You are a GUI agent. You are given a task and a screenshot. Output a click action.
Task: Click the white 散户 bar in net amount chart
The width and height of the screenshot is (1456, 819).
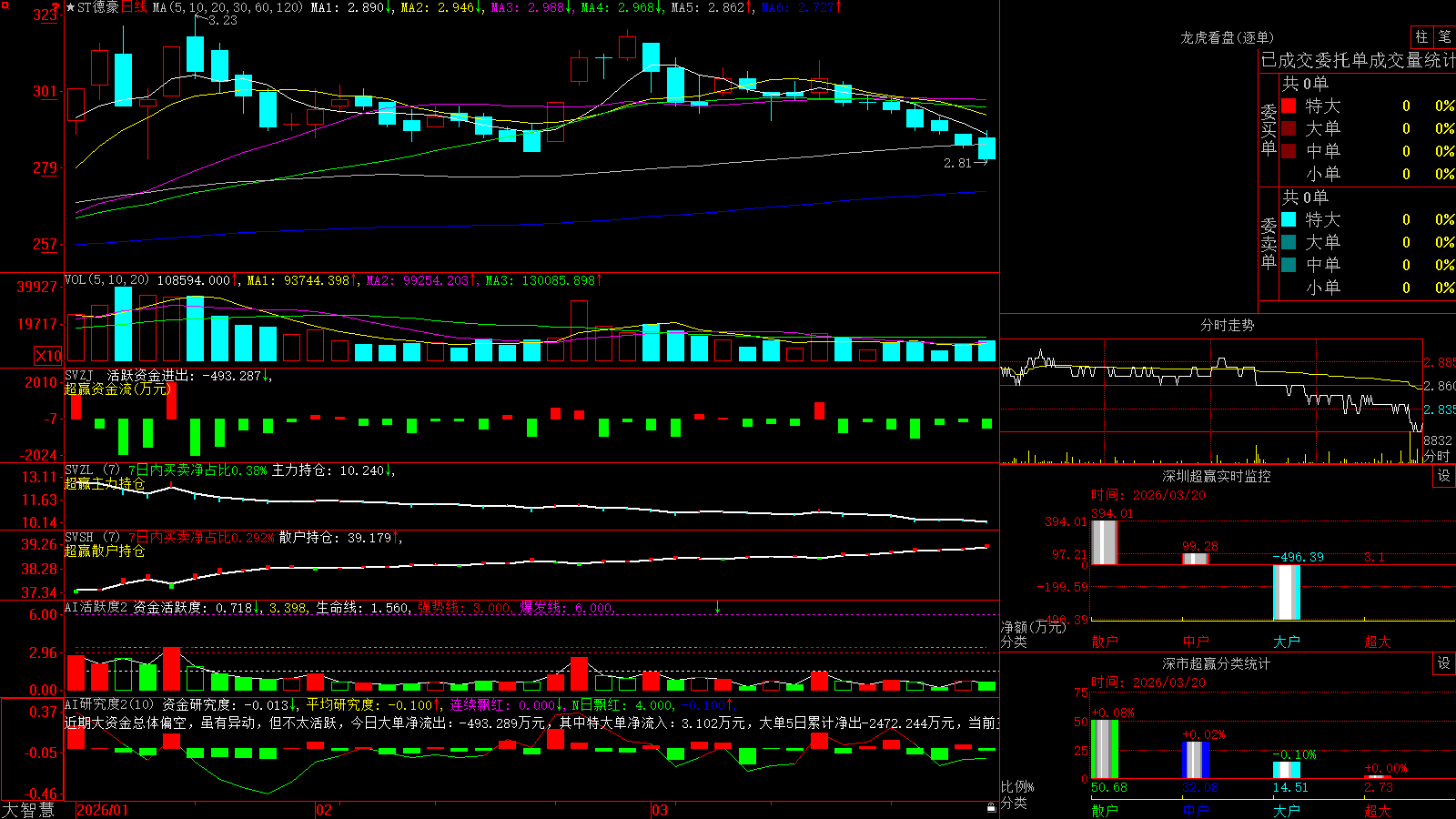[1105, 542]
